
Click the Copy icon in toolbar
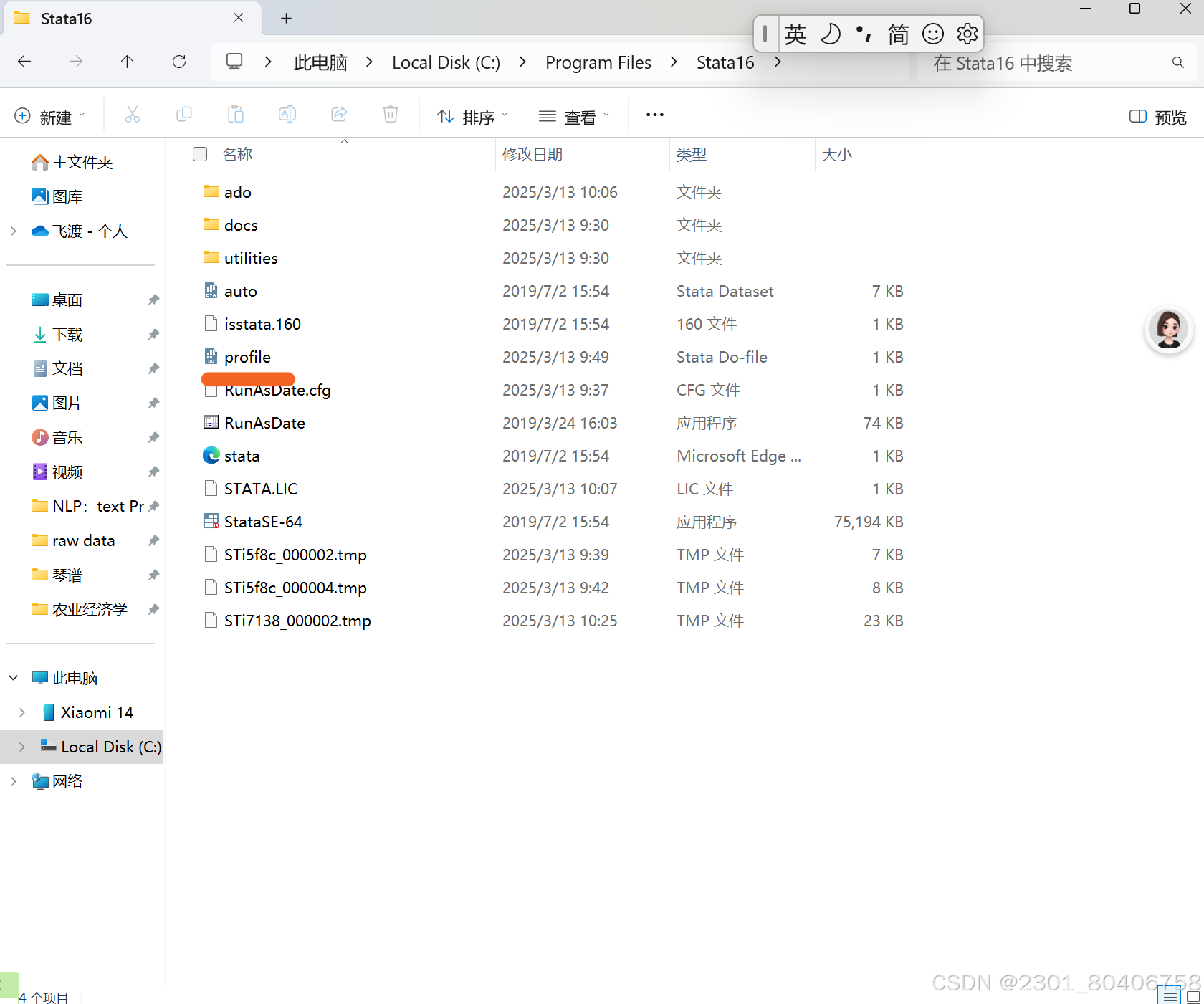pyautogui.click(x=184, y=115)
